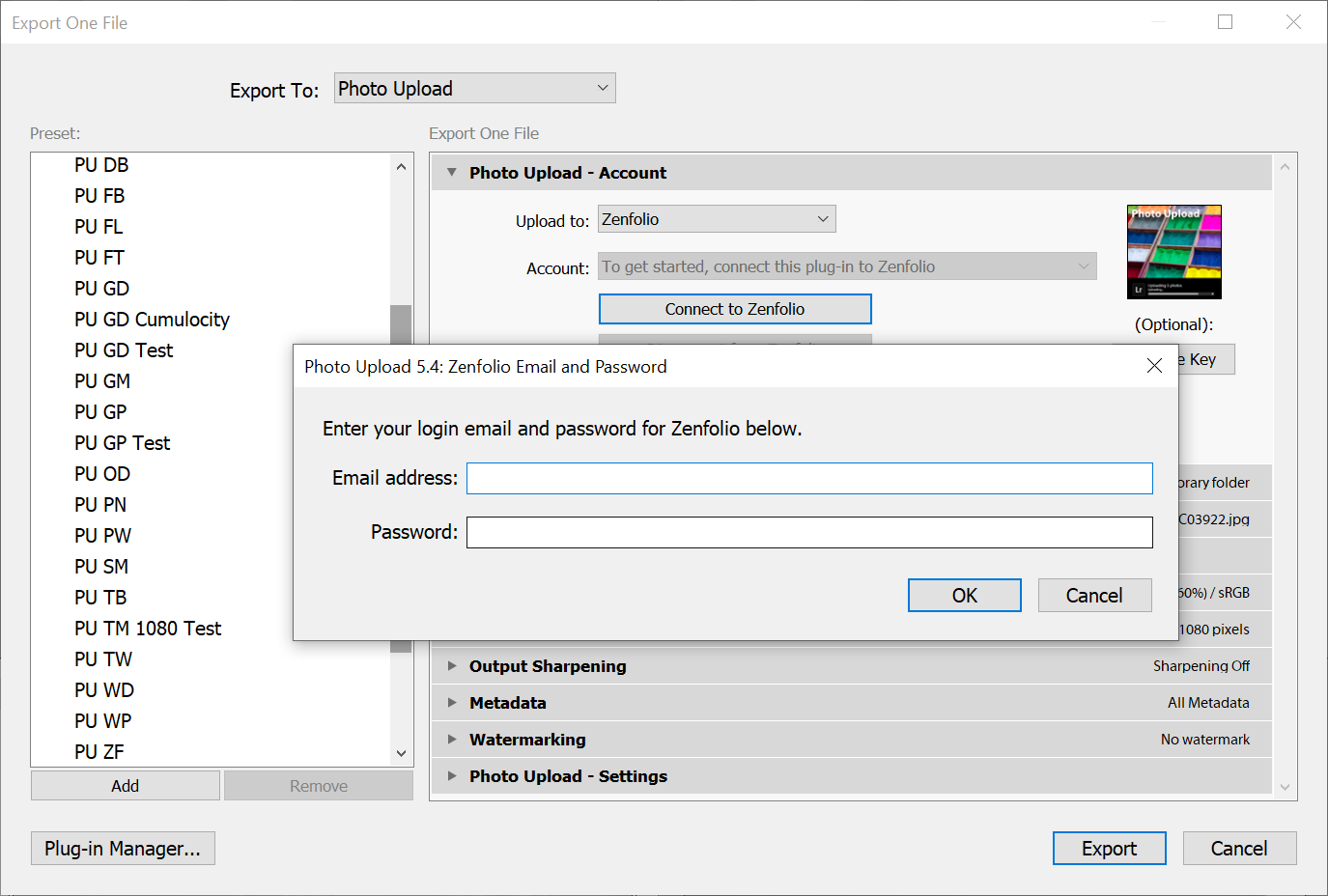Select the PU TM 1080 Test preset
Screen dimensions: 1328x896
point(148,629)
